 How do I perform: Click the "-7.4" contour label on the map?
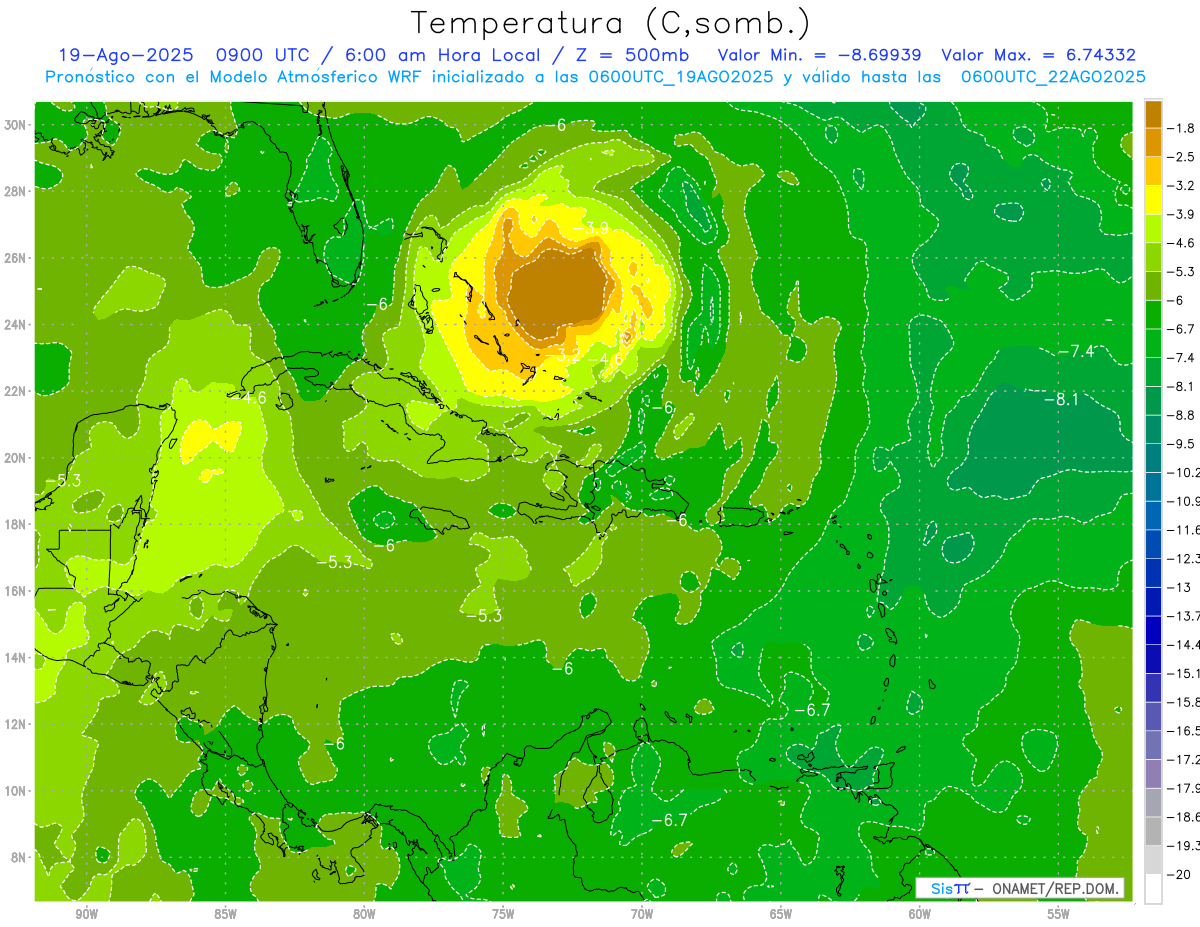pos(1075,350)
